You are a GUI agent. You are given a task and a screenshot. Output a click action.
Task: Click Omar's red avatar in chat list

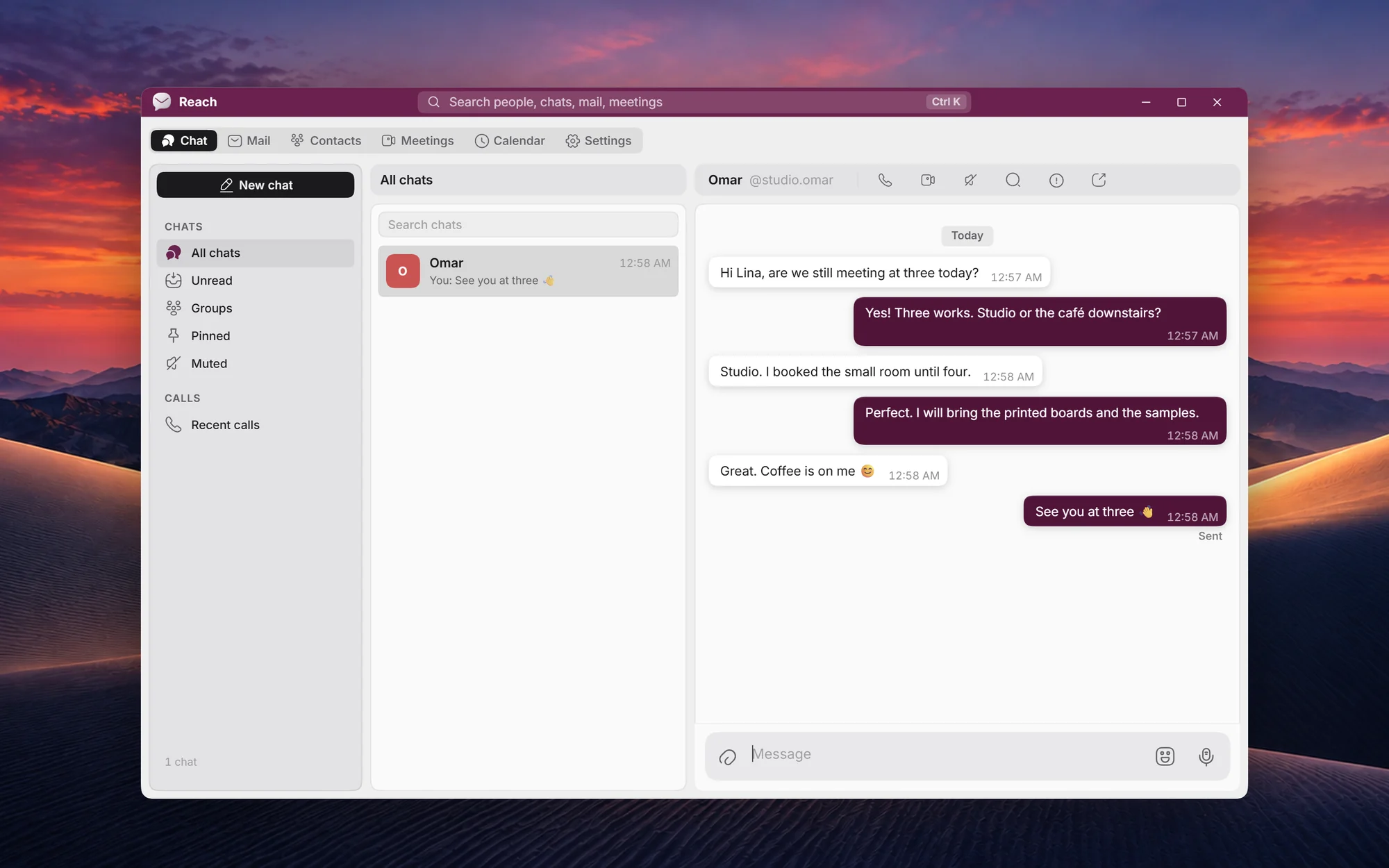pyautogui.click(x=403, y=271)
